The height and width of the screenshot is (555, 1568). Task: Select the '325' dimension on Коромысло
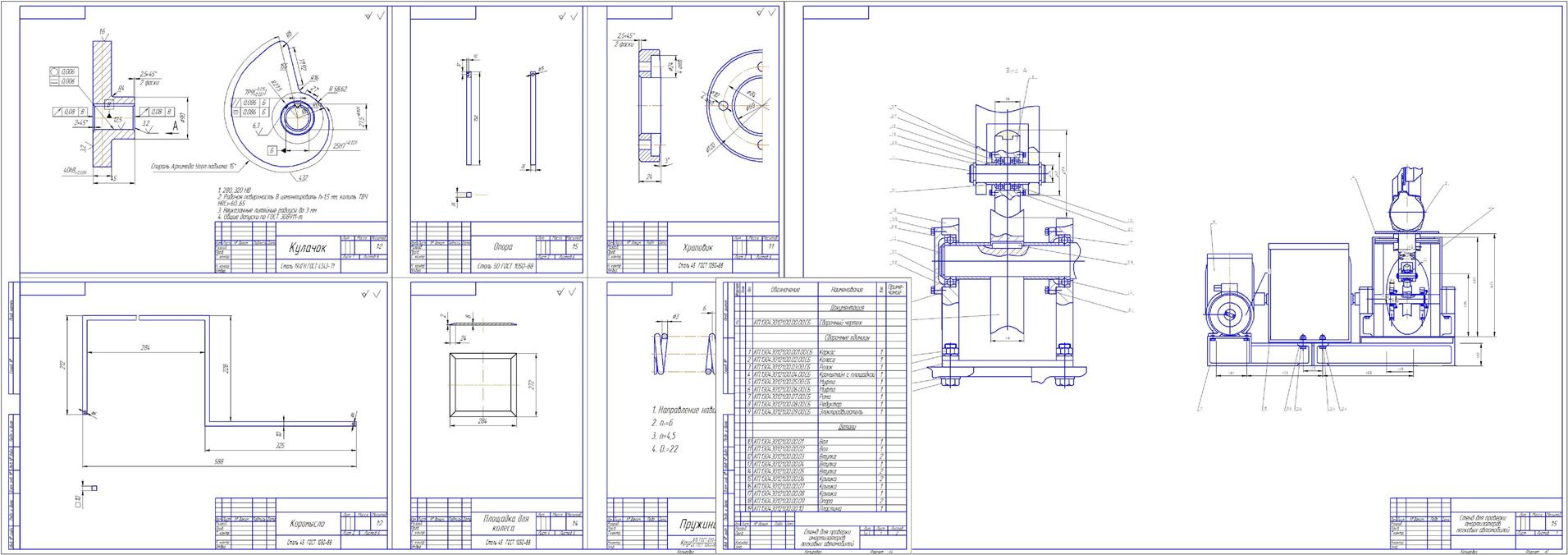(x=280, y=445)
